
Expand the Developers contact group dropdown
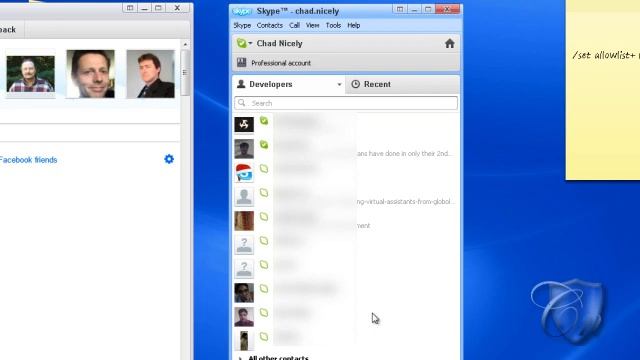339,84
